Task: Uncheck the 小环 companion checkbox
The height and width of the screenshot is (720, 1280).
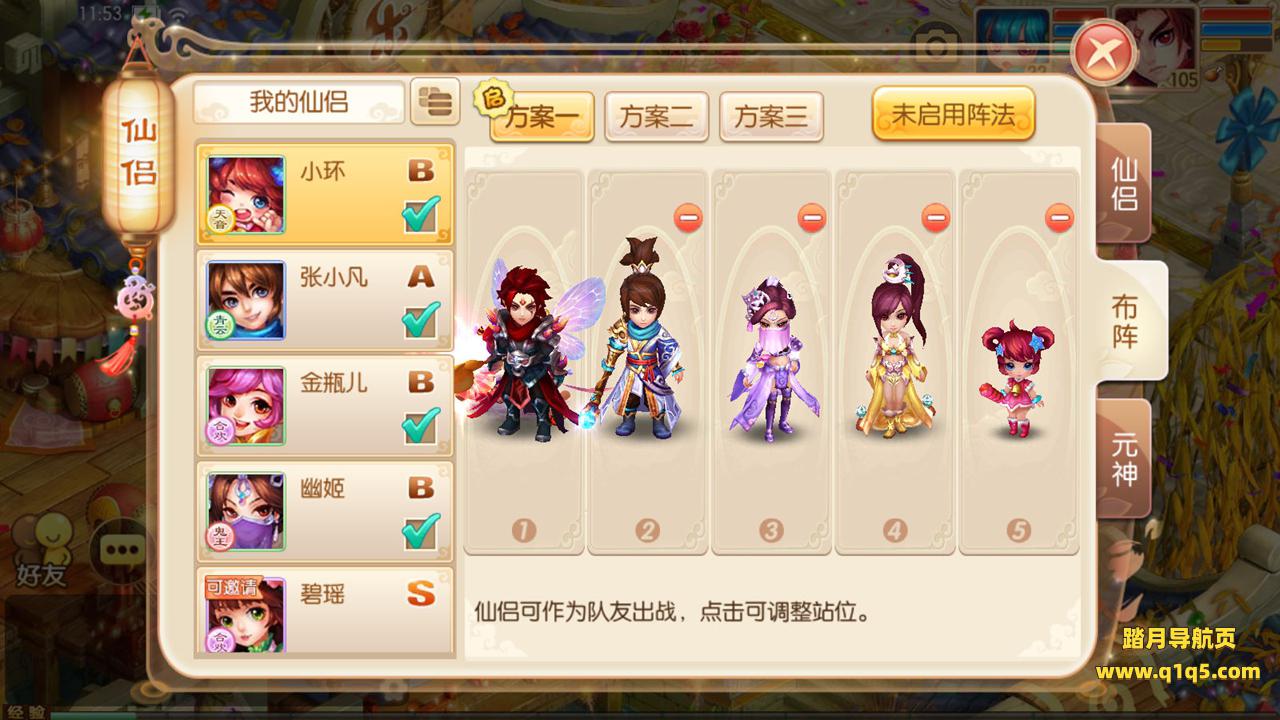Action: pyautogui.click(x=421, y=213)
